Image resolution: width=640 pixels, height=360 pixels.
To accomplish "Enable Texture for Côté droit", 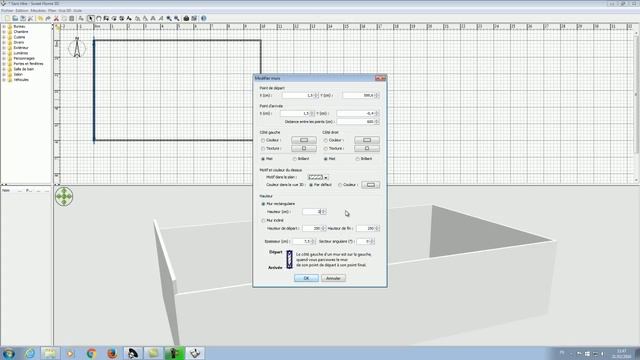I will 326,149.
